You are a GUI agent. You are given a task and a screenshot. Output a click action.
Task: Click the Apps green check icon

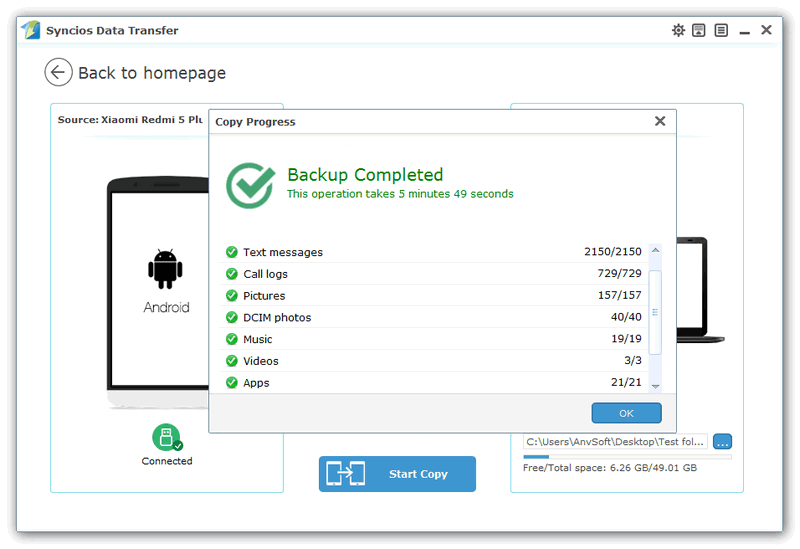232,382
